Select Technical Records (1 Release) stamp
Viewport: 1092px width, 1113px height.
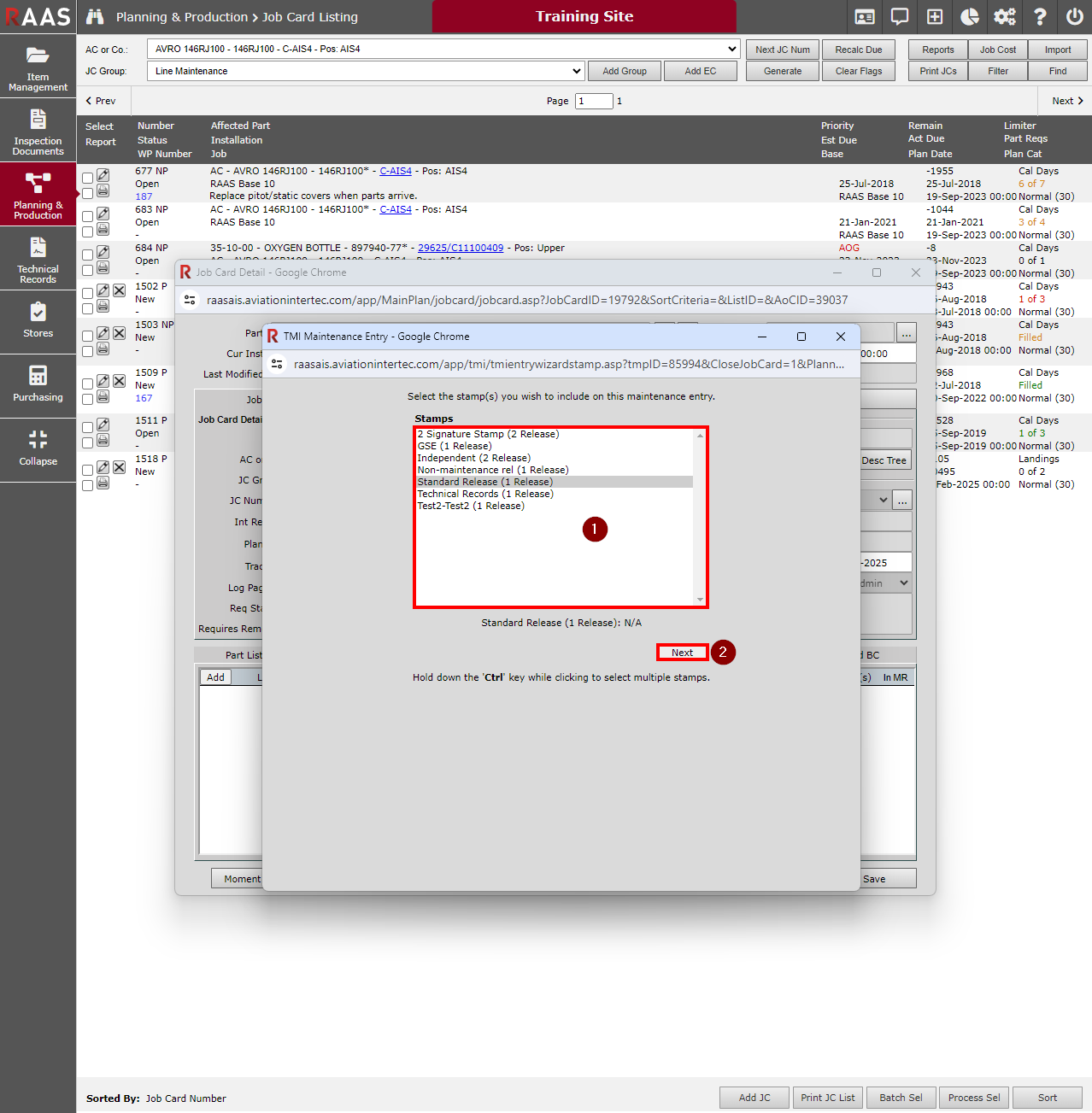click(x=484, y=494)
